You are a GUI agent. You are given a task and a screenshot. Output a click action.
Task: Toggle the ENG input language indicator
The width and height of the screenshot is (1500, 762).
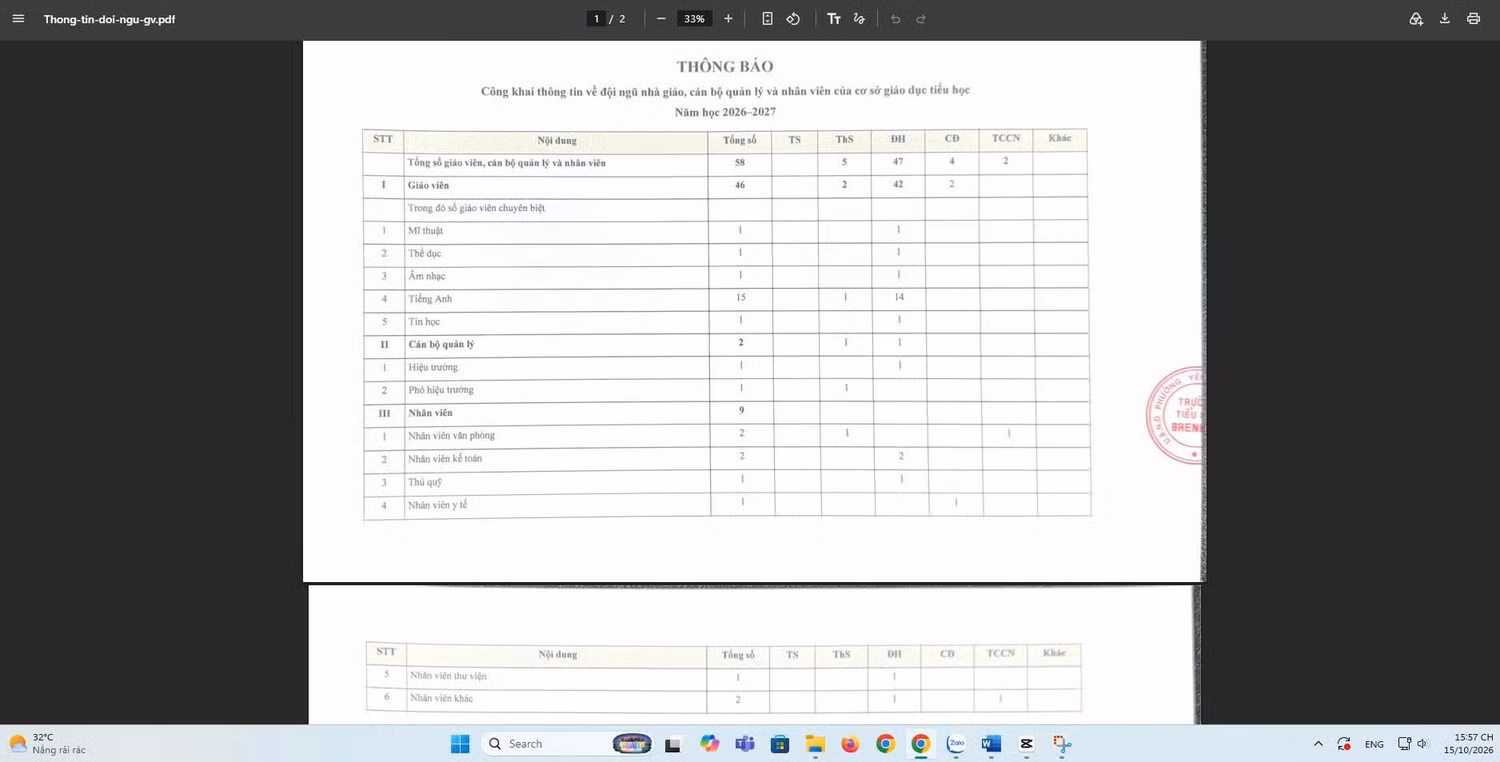click(x=1374, y=744)
